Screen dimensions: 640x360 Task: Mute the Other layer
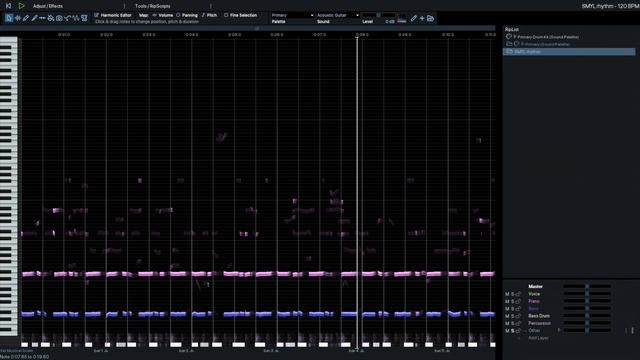[507, 331]
